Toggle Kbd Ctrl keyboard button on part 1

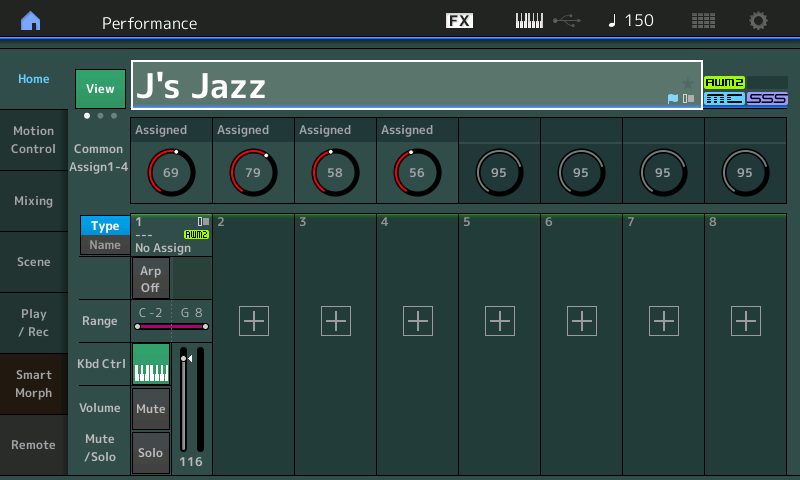pos(151,363)
